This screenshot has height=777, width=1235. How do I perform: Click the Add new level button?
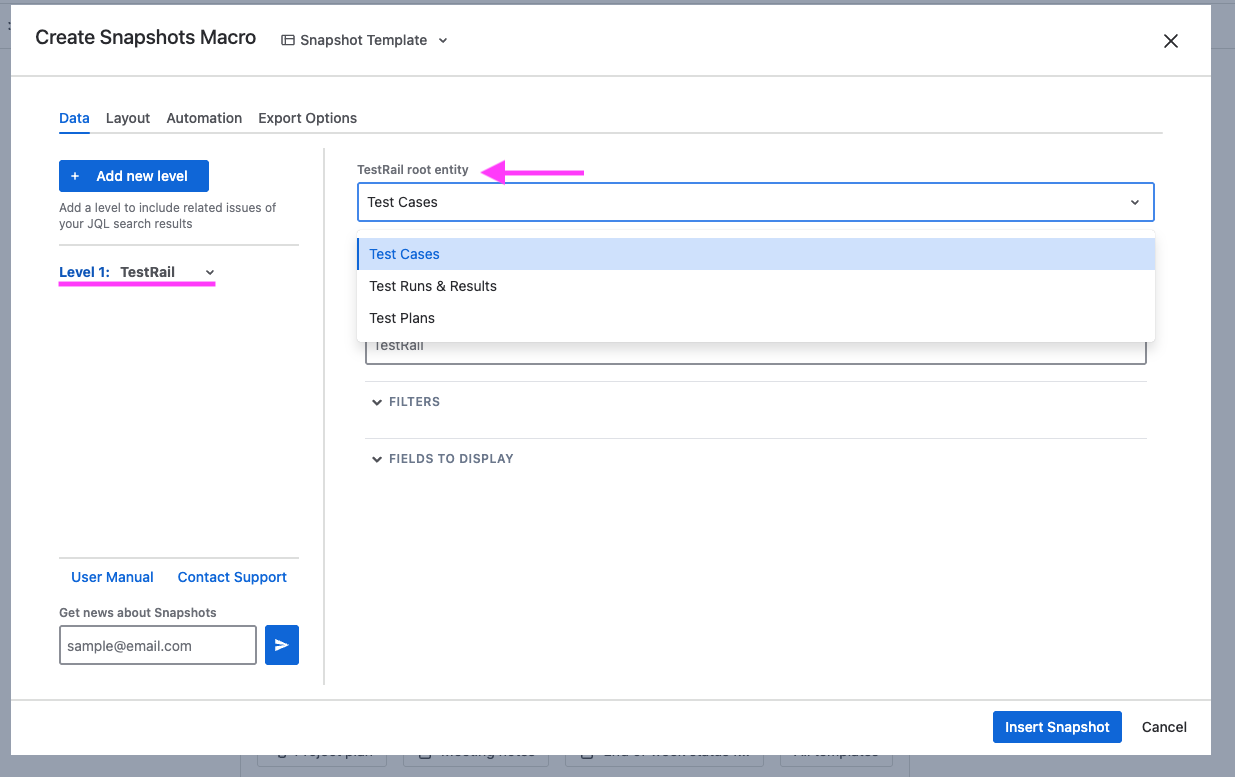134,176
